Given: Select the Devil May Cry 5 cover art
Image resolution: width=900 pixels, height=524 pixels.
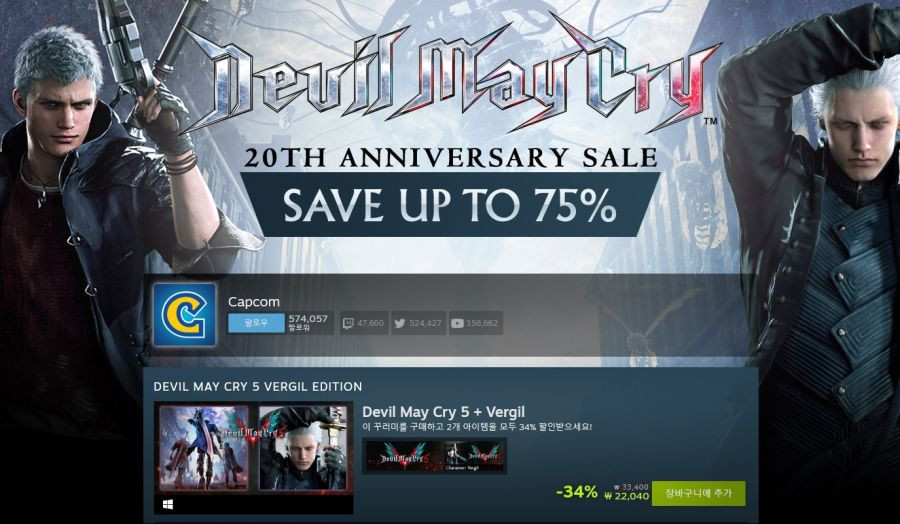Looking at the screenshot, I should click(204, 448).
